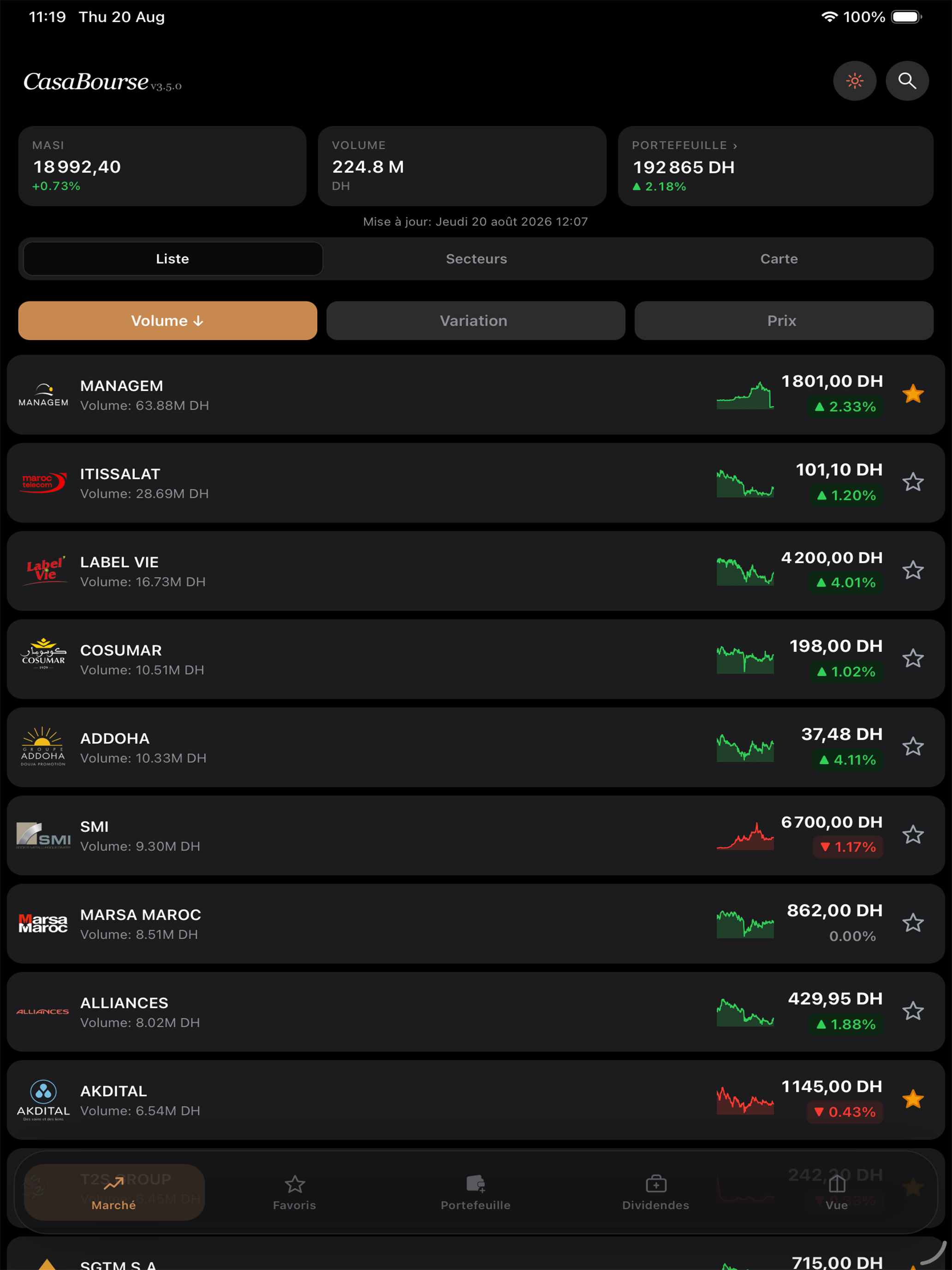Switch to the Secteurs view tab
This screenshot has width=952, height=1270.
point(476,259)
